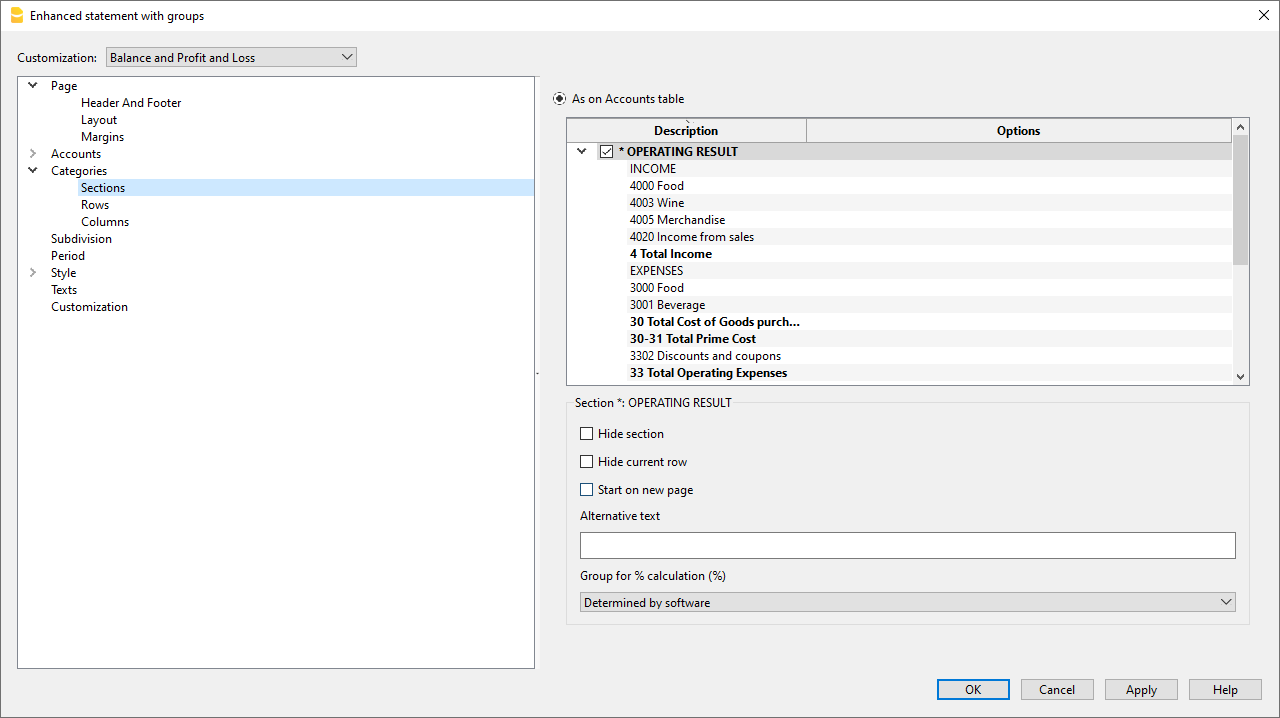Select the Subdivision tree item

pos(81,238)
